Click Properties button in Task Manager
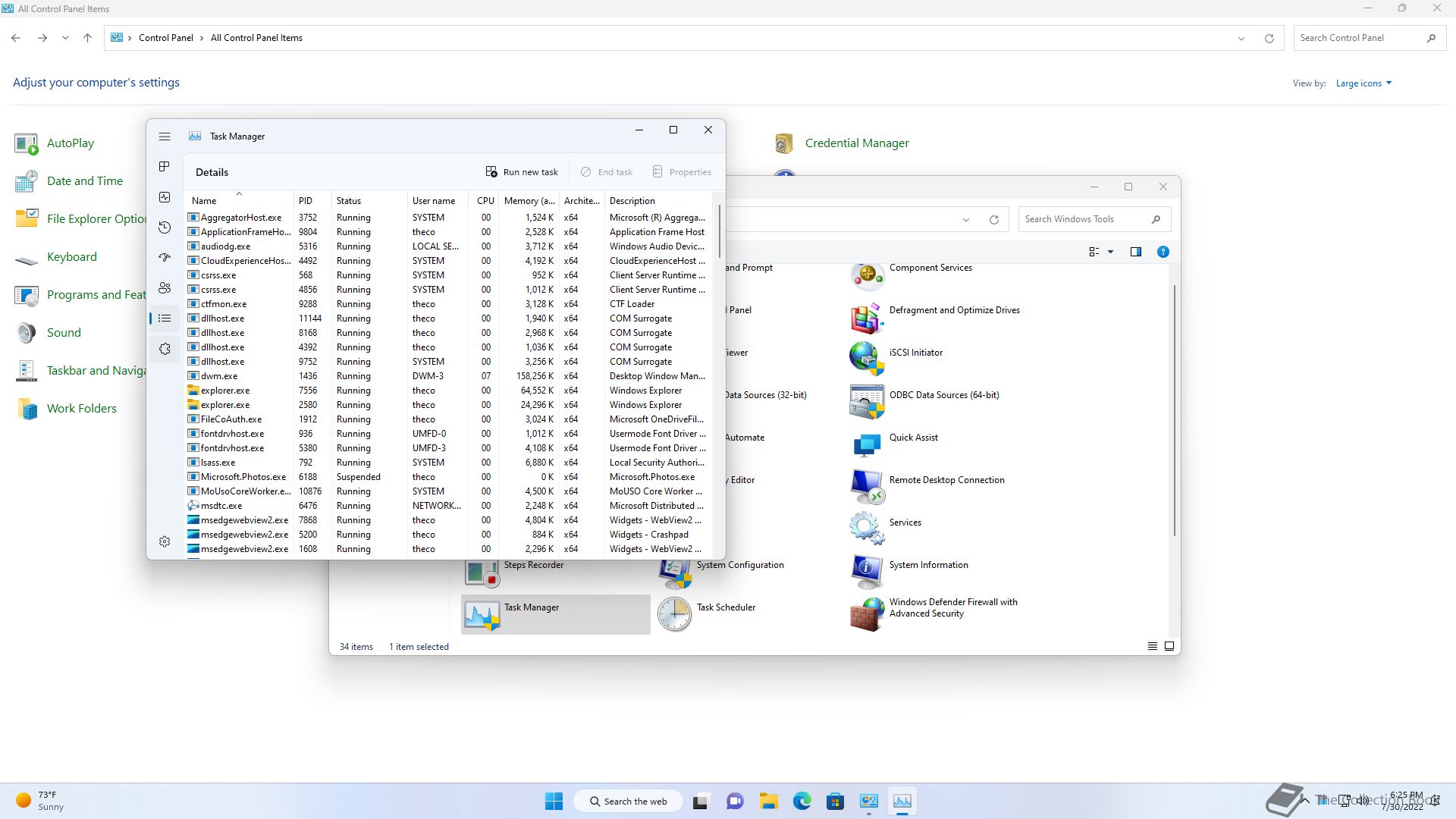 pyautogui.click(x=682, y=172)
